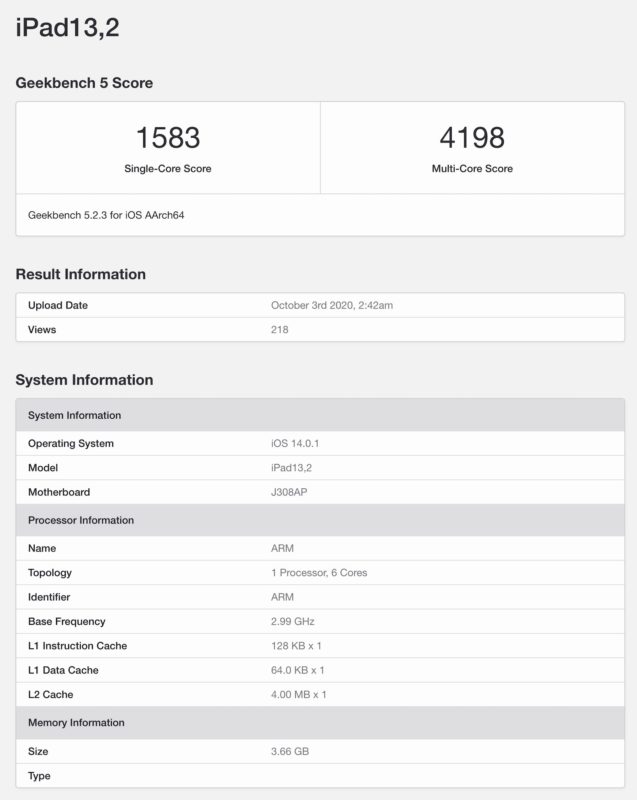
Task: Click the Result Information heading
Action: pos(81,274)
